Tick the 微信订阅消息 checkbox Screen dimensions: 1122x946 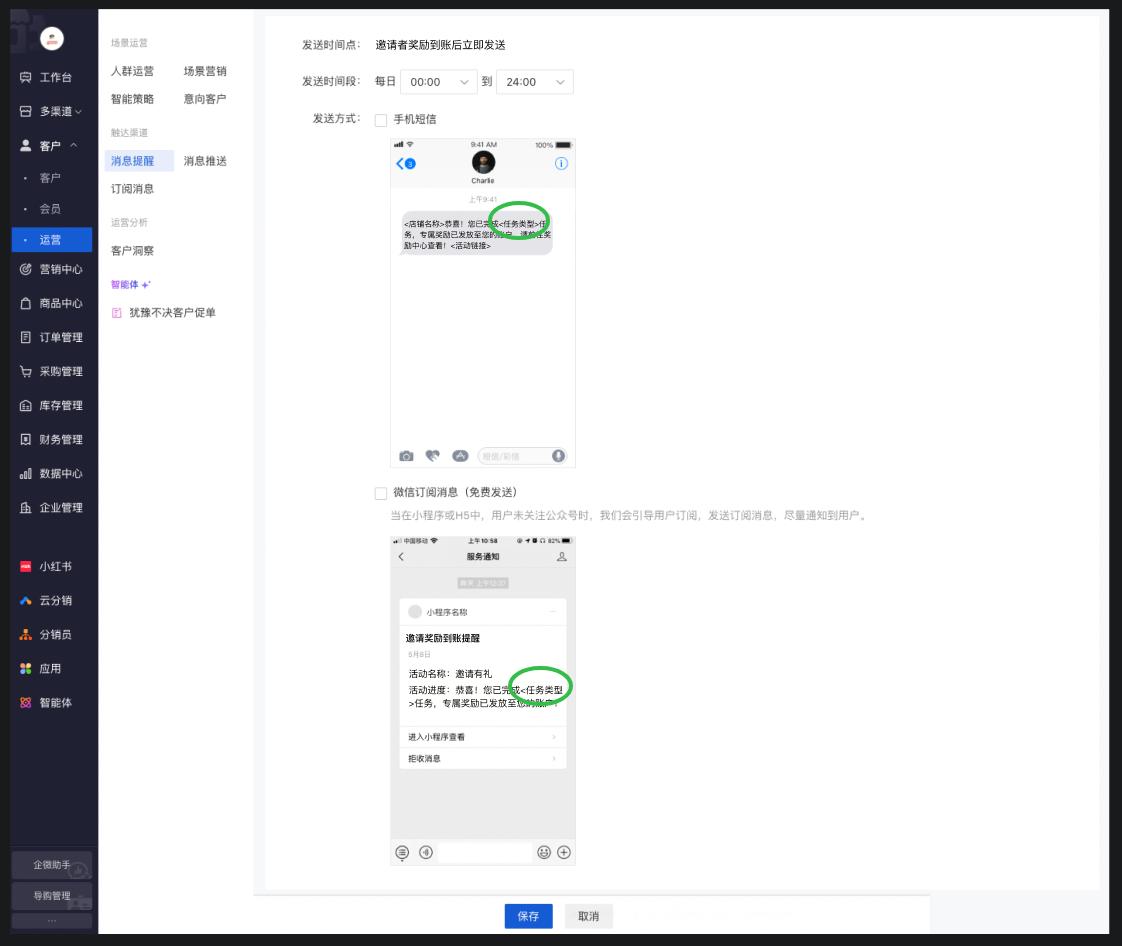point(381,493)
